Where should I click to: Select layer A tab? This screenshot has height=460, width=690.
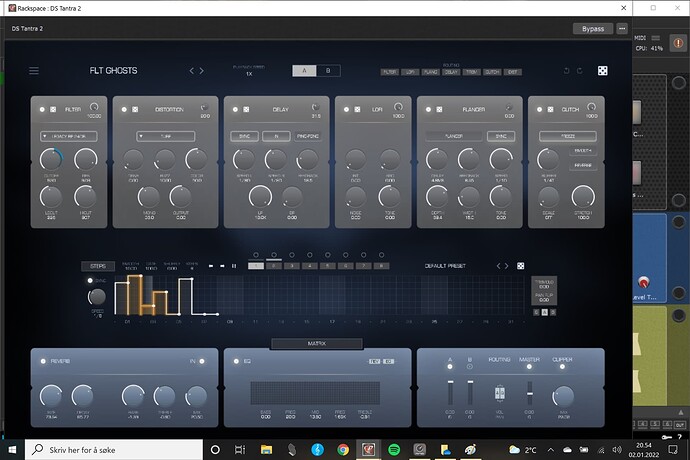tap(305, 71)
